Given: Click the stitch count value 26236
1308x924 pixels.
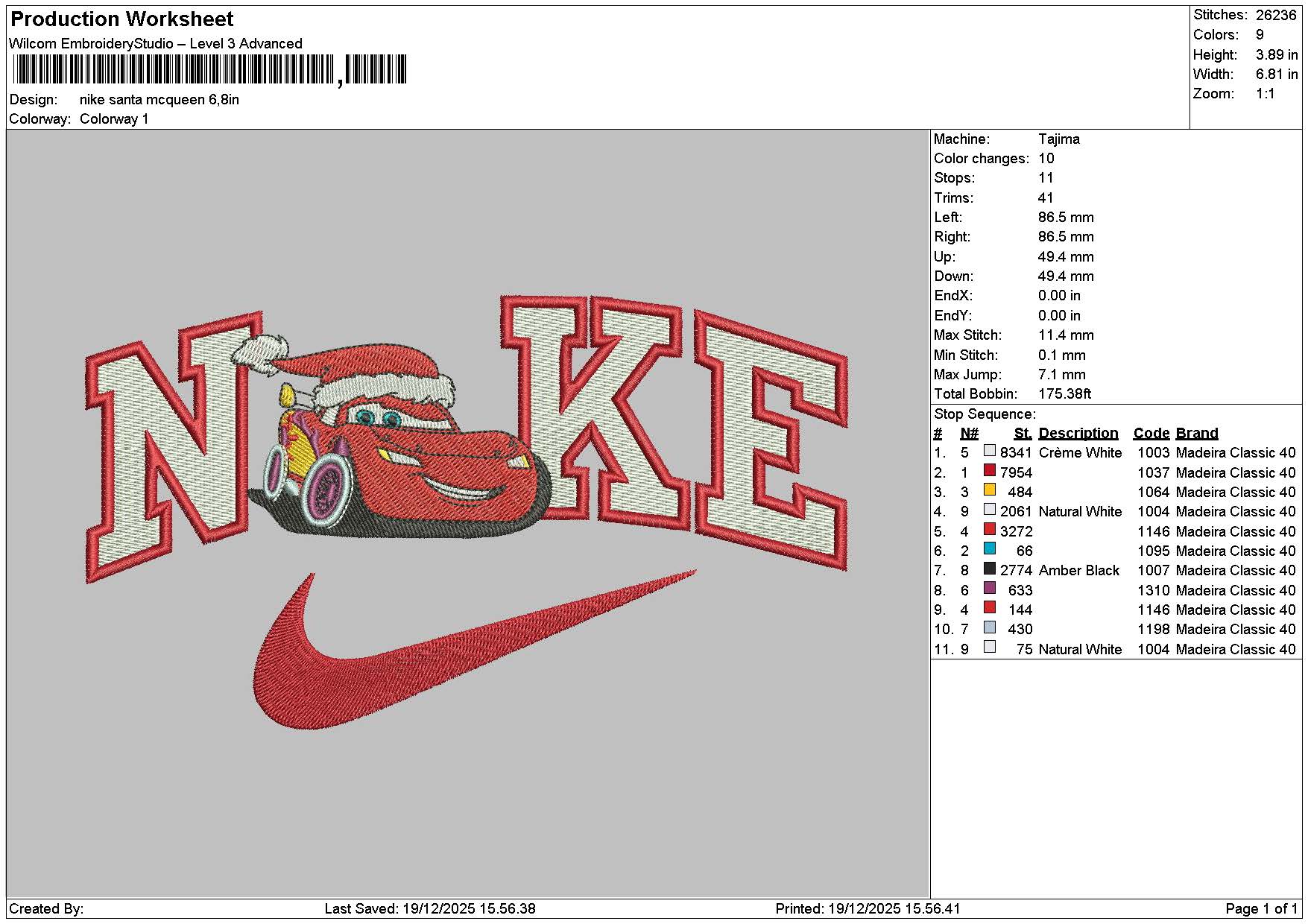Looking at the screenshot, I should point(1276,15).
